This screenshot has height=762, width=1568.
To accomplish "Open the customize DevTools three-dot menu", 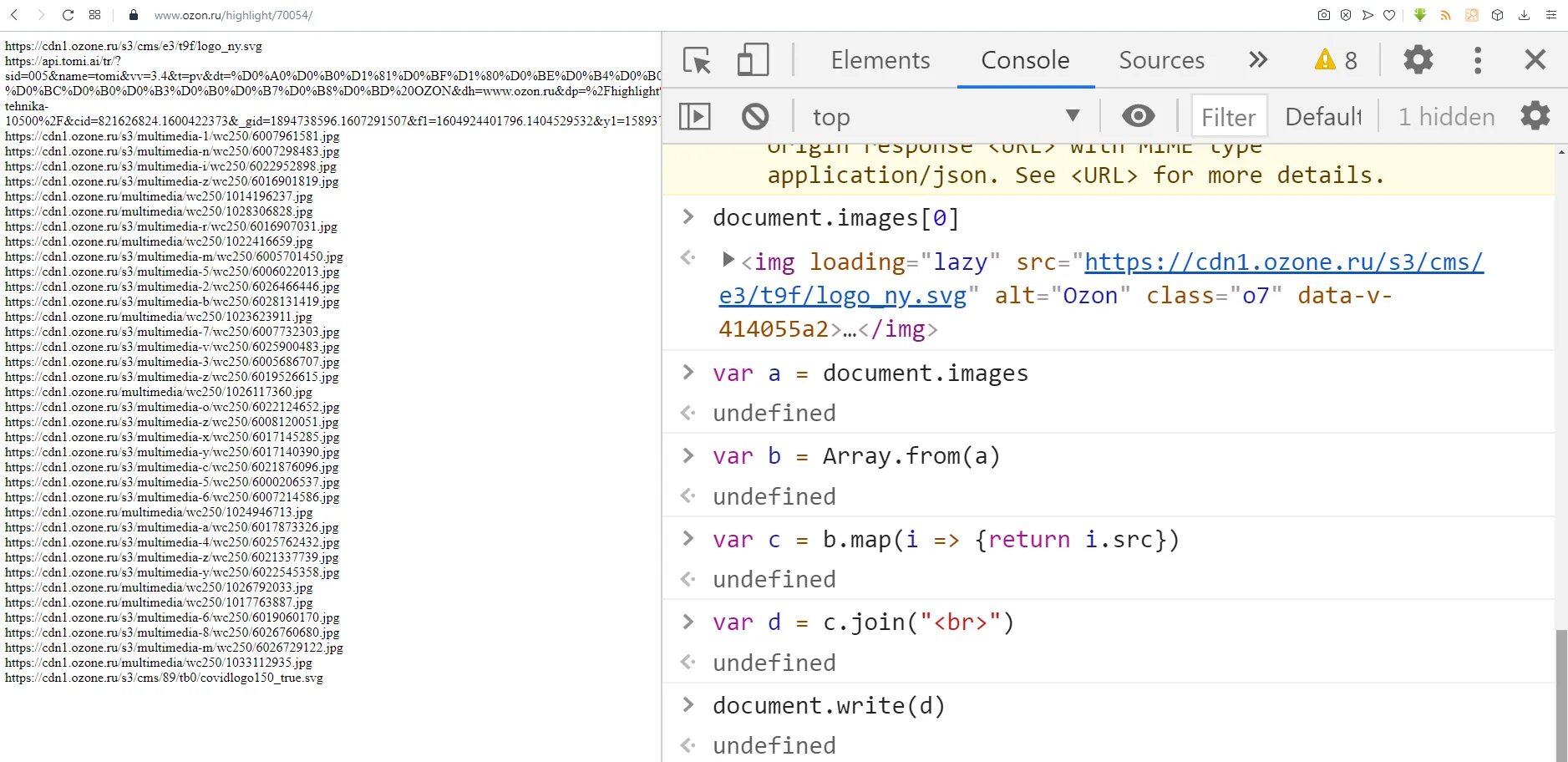I will pyautogui.click(x=1477, y=59).
